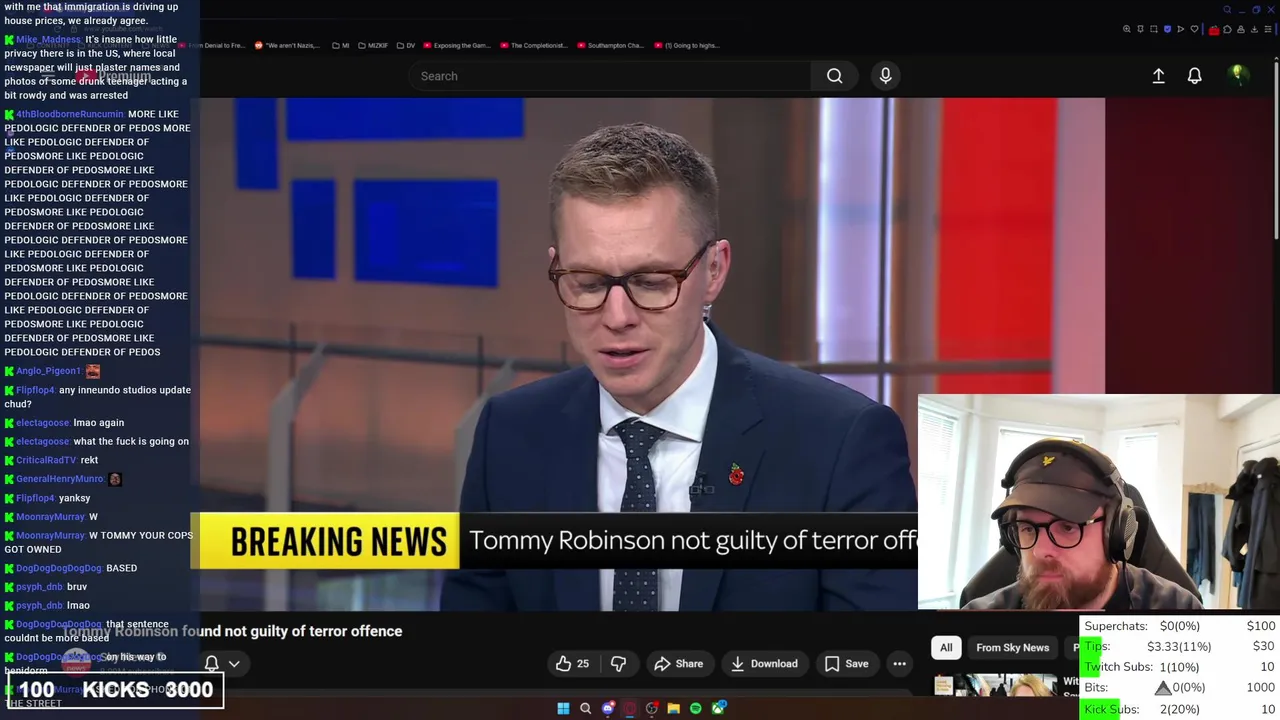Click chat username Anglo_Pigeon1
The height and width of the screenshot is (720, 1280).
pyautogui.click(x=48, y=371)
